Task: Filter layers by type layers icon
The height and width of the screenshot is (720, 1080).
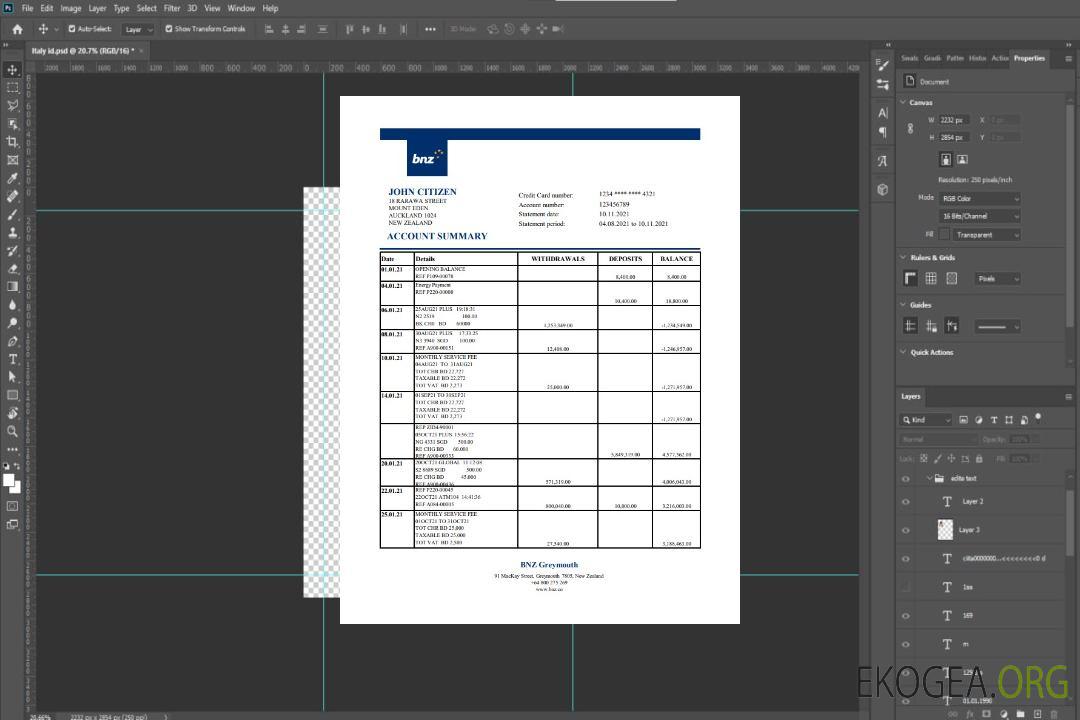Action: (994, 420)
